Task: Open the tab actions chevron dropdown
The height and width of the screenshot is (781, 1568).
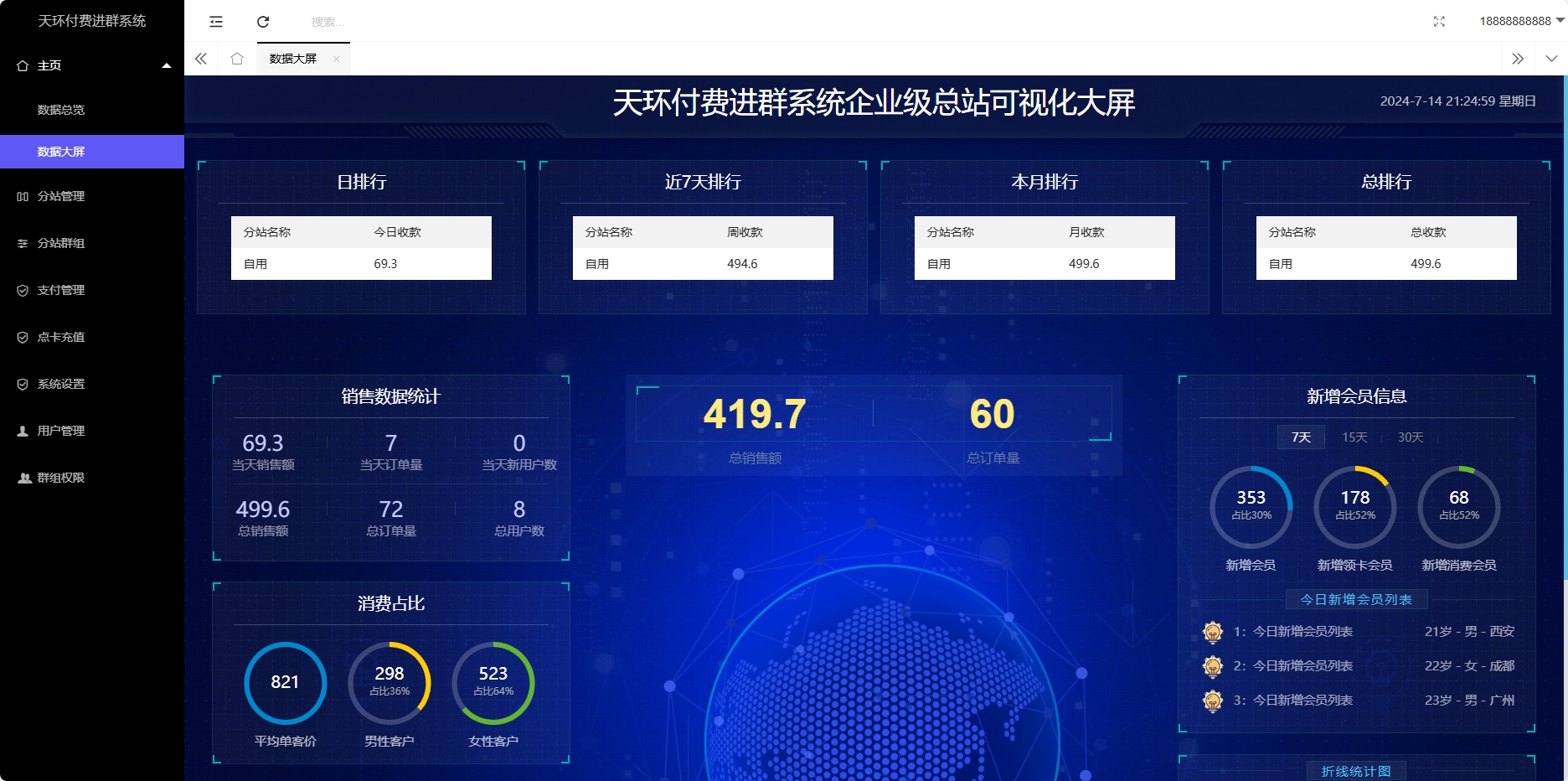Action: 1551,59
